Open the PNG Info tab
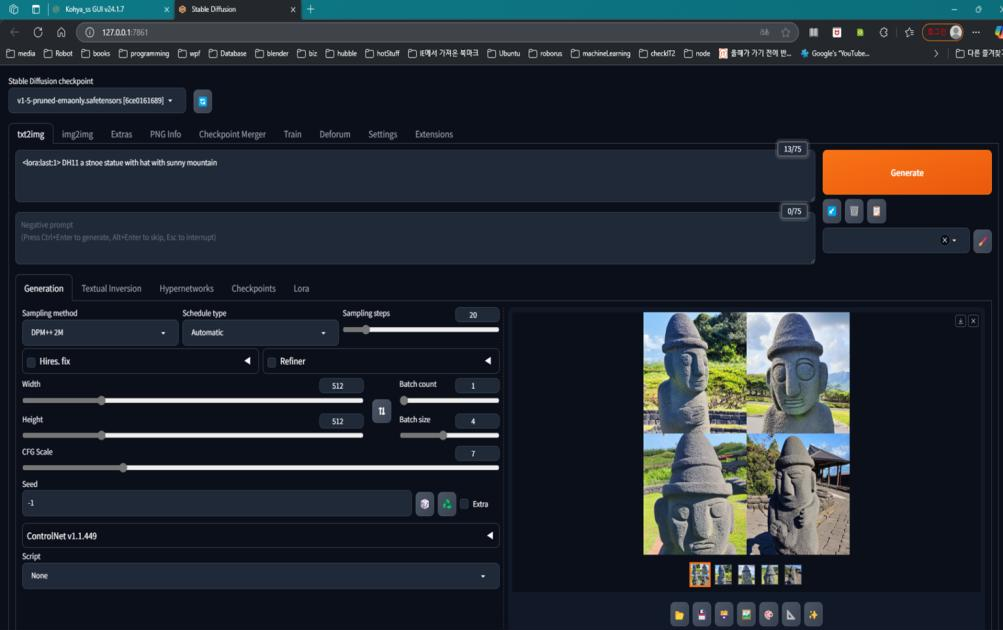 pyautogui.click(x=165, y=134)
